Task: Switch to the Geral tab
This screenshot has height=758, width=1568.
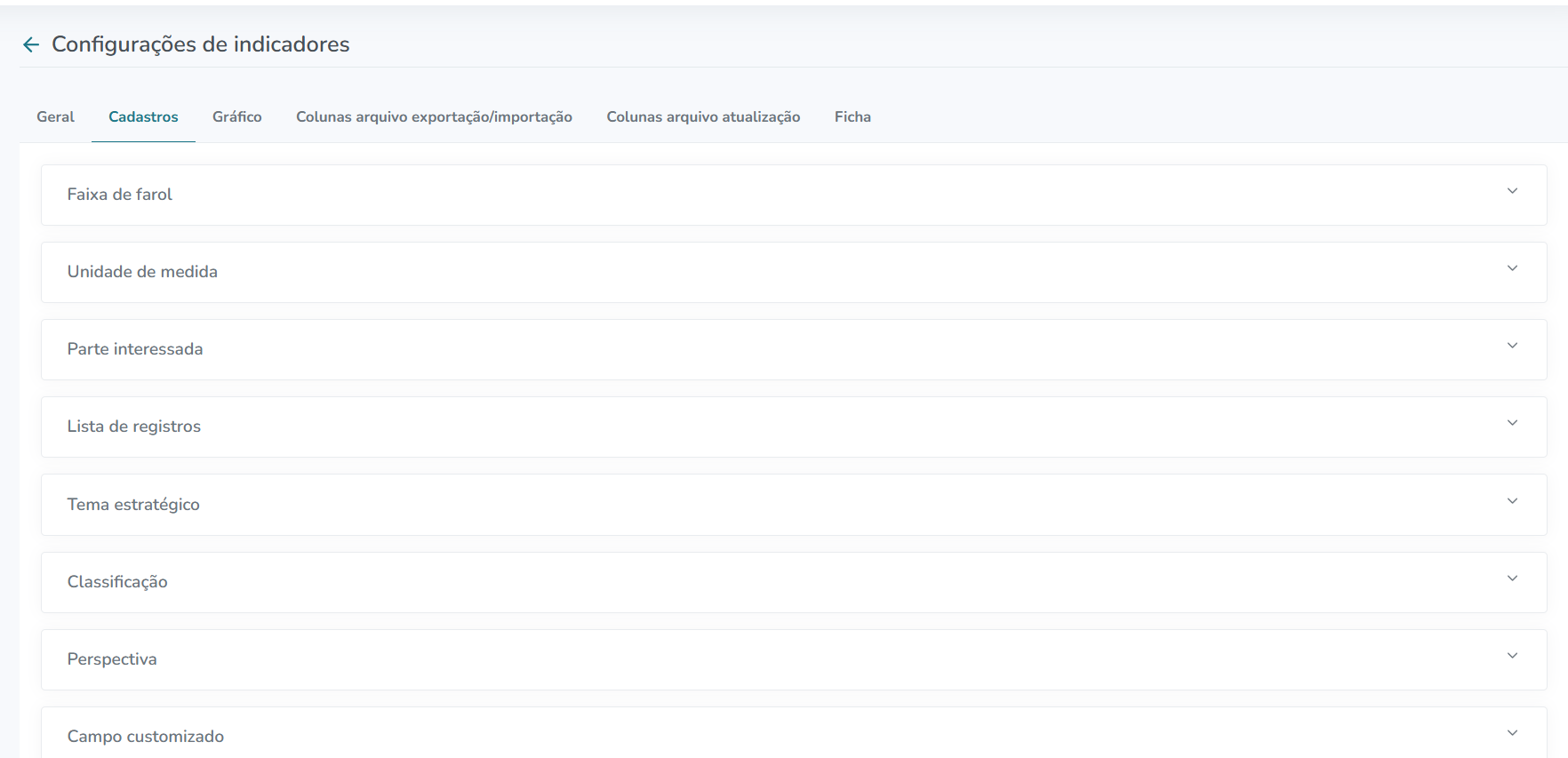Action: pos(55,117)
